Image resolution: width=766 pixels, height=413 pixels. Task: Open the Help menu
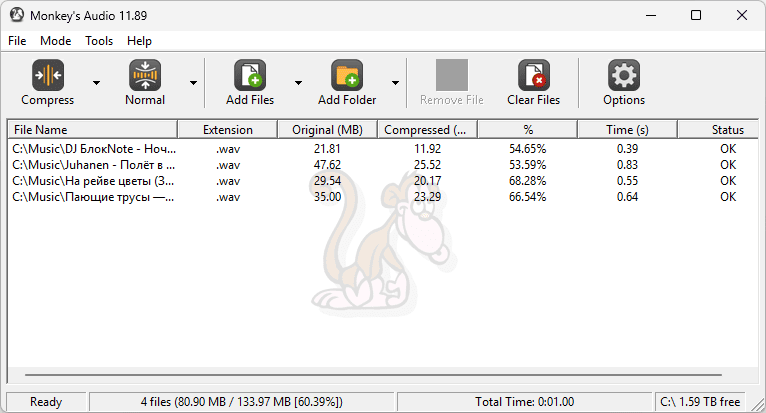(x=140, y=41)
